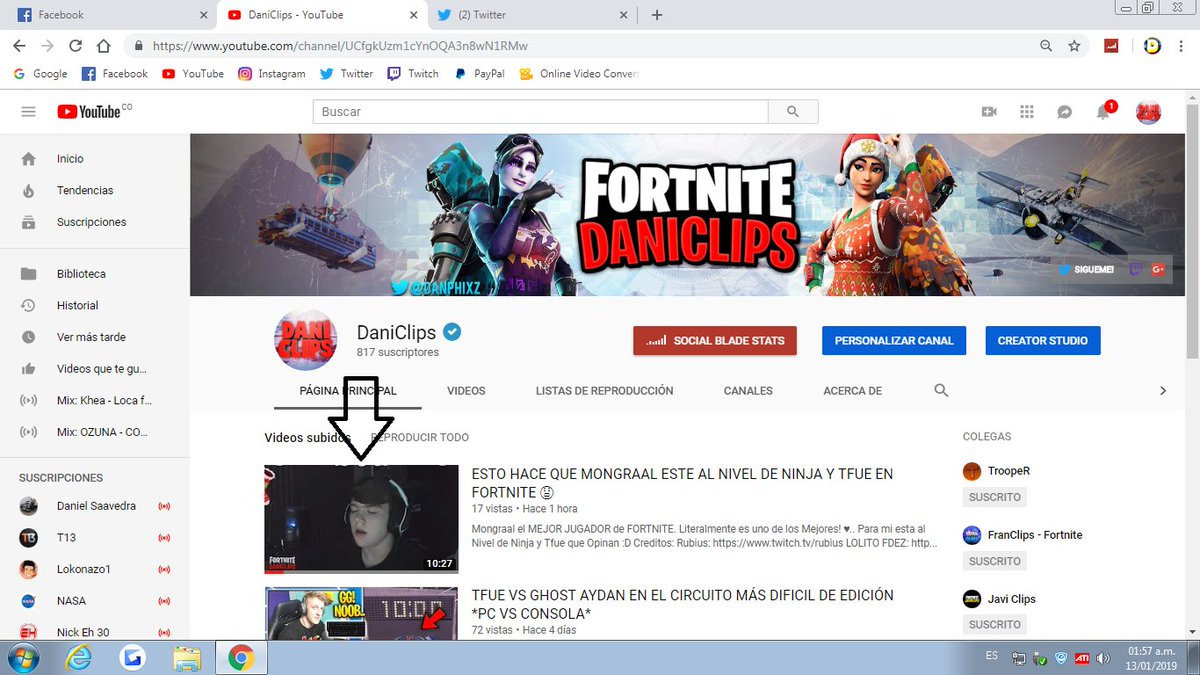The width and height of the screenshot is (1200, 675).
Task: Click SOCIAL BLADE STATS button
Action: click(x=715, y=340)
